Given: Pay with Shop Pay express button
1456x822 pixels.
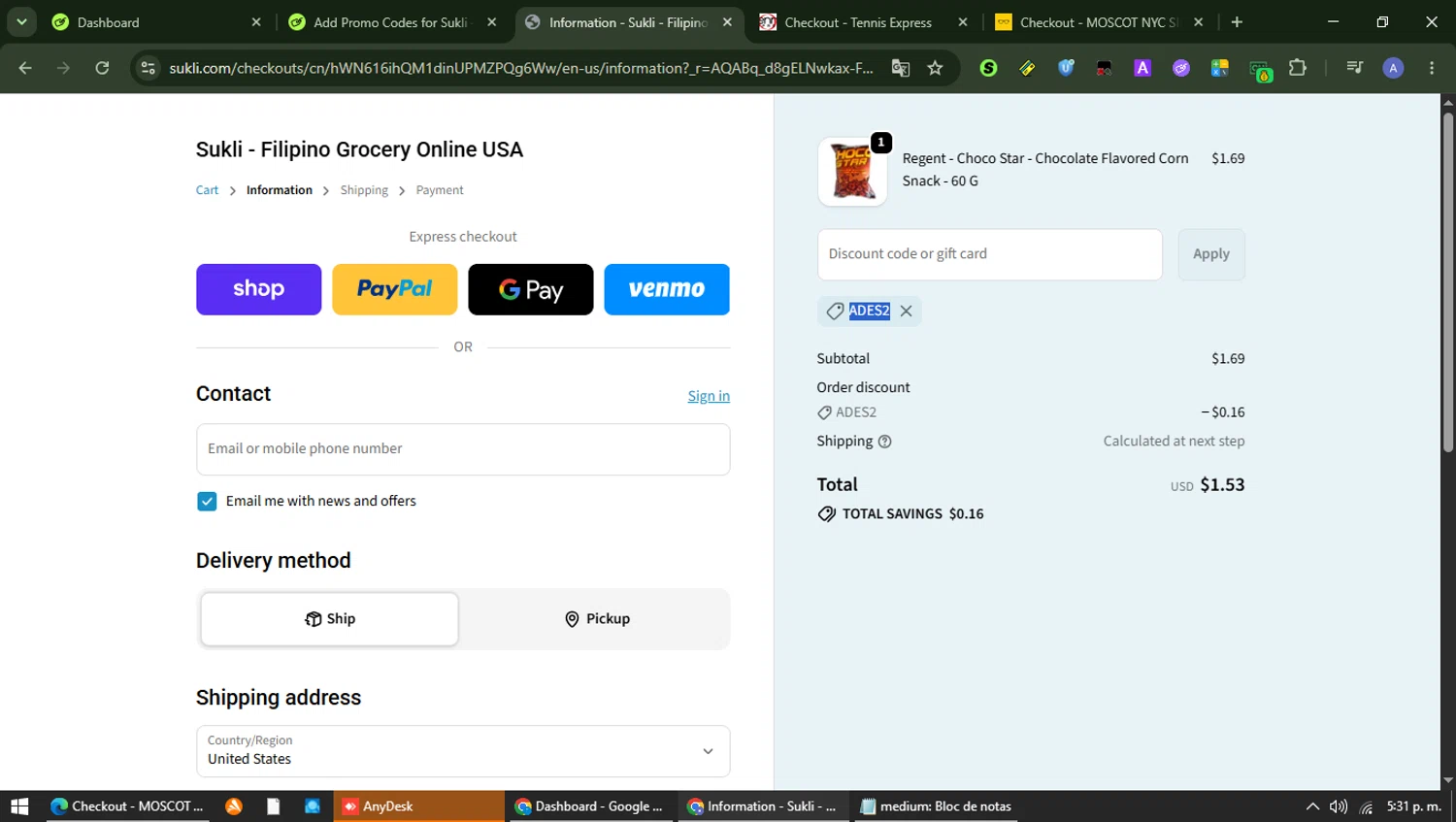Looking at the screenshot, I should pos(258,289).
